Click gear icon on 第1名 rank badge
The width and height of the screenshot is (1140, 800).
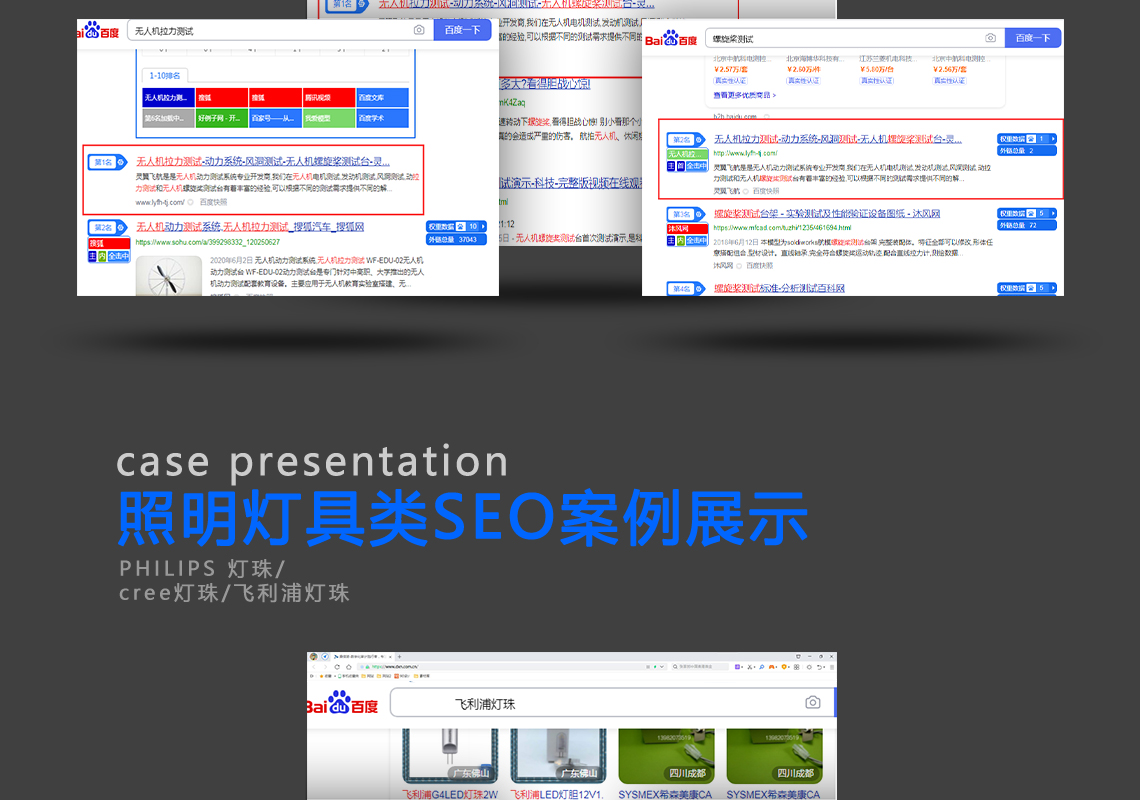coord(121,162)
